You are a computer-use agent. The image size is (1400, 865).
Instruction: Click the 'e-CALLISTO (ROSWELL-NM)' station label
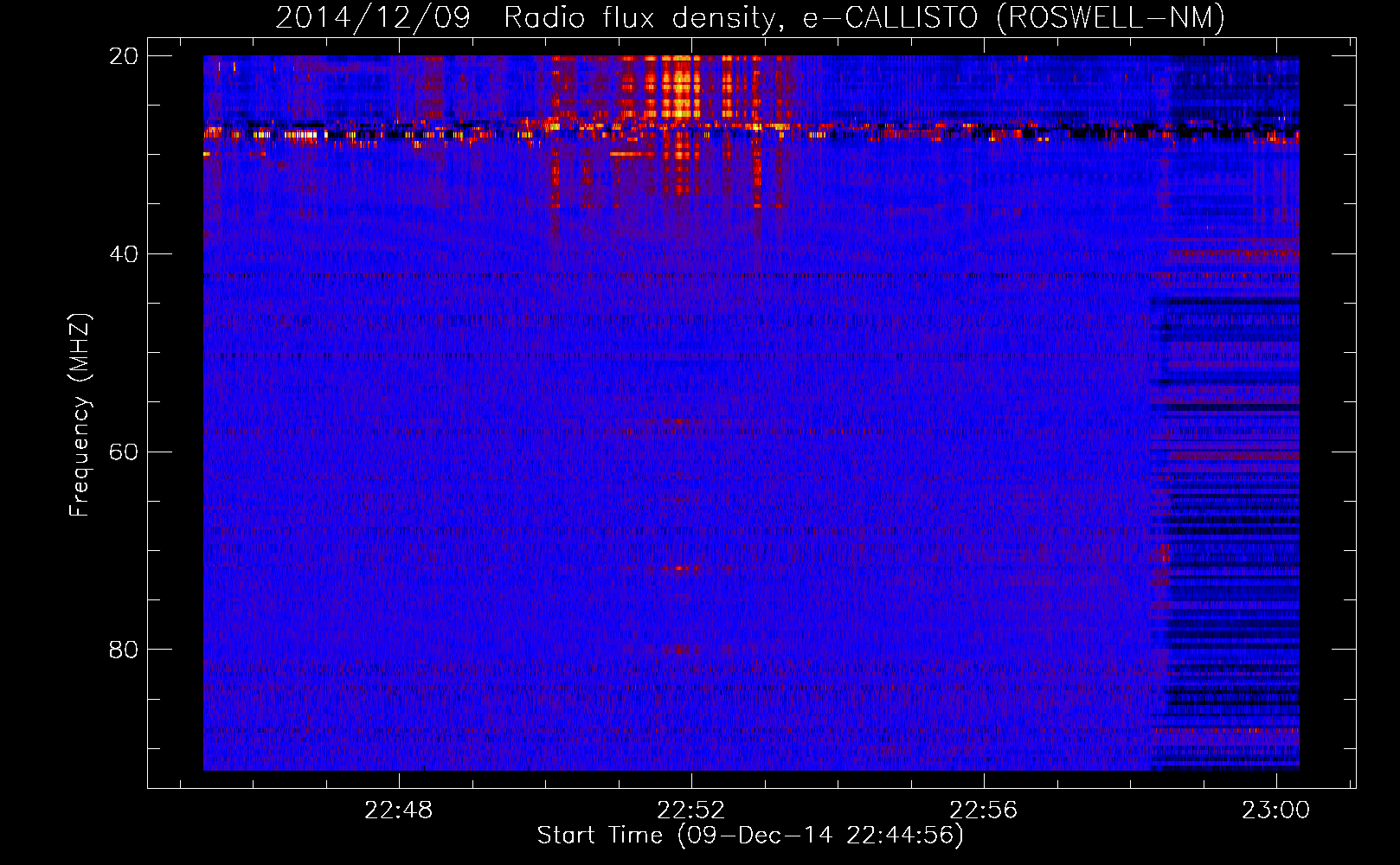[1014, 18]
